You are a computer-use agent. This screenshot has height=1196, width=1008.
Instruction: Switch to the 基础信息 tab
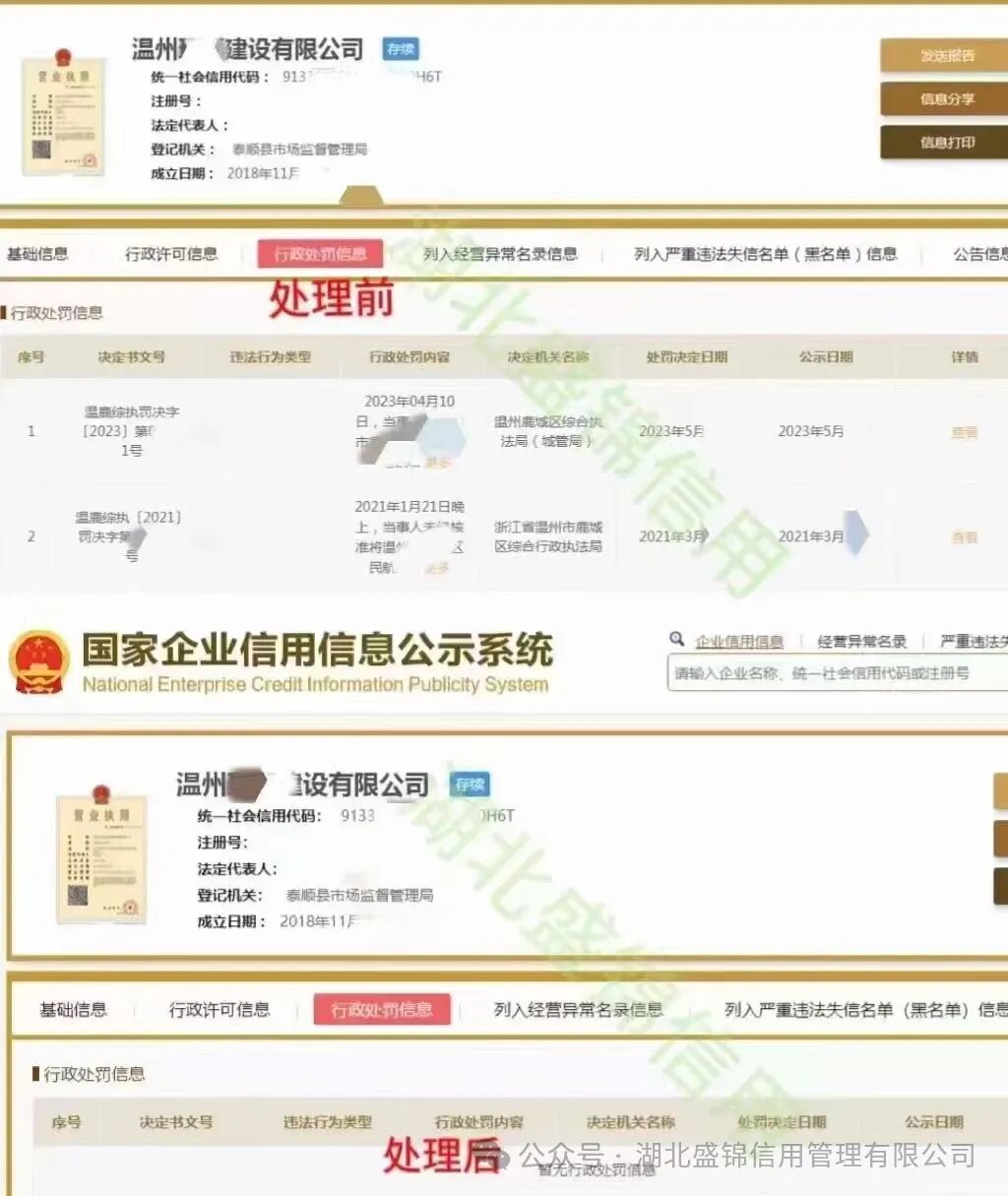[x=37, y=254]
